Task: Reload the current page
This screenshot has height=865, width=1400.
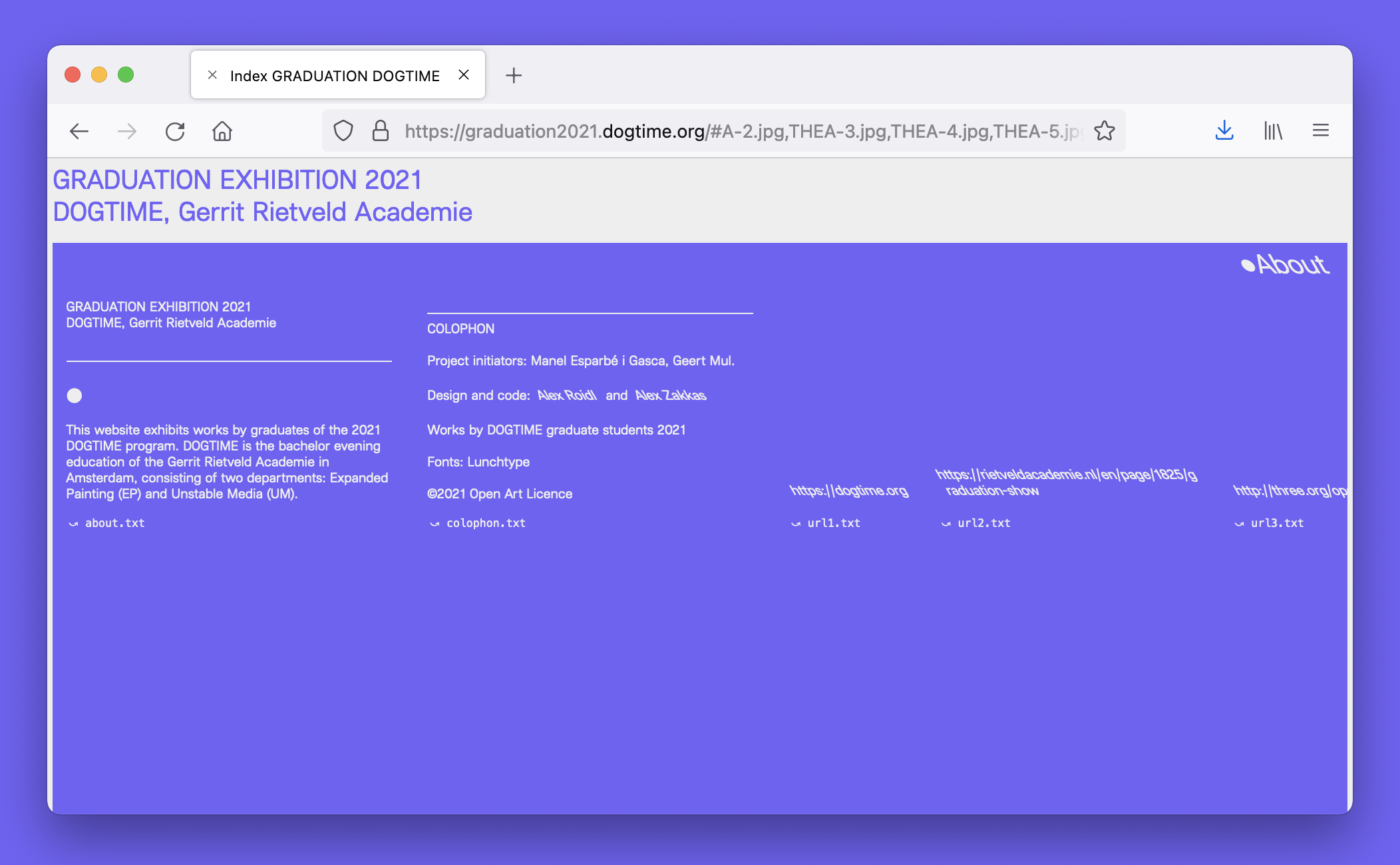Action: point(175,131)
